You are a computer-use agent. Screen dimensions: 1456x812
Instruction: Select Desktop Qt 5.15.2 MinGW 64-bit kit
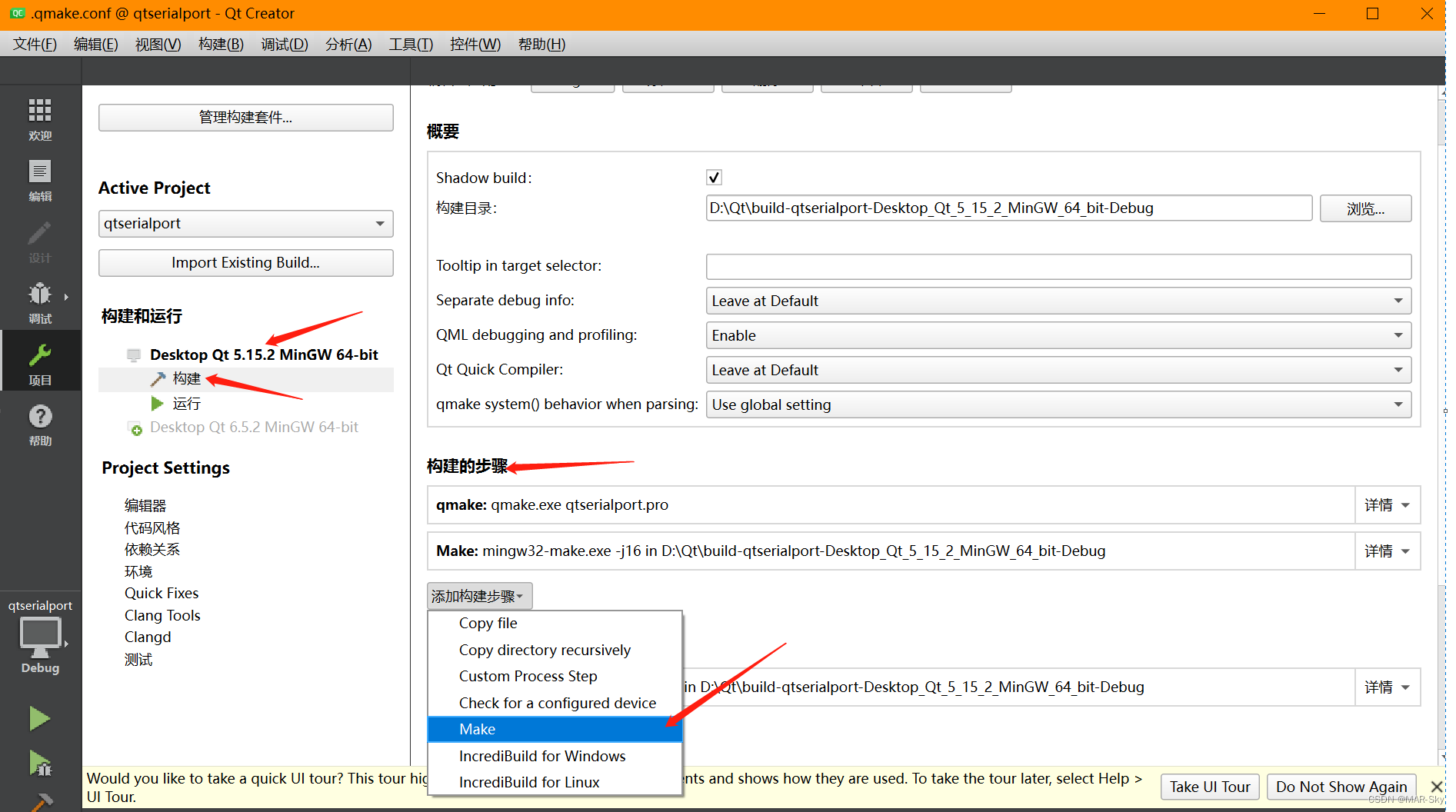pos(264,354)
